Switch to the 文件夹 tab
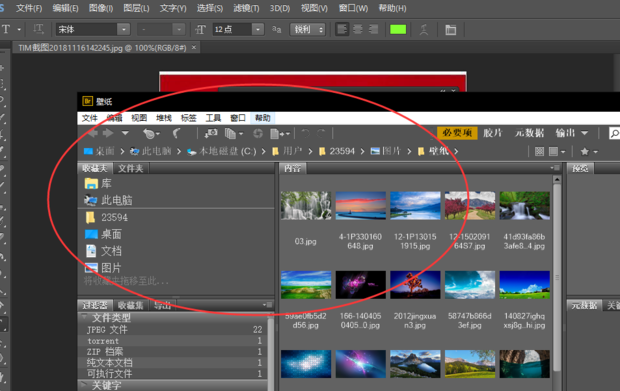 (x=130, y=168)
